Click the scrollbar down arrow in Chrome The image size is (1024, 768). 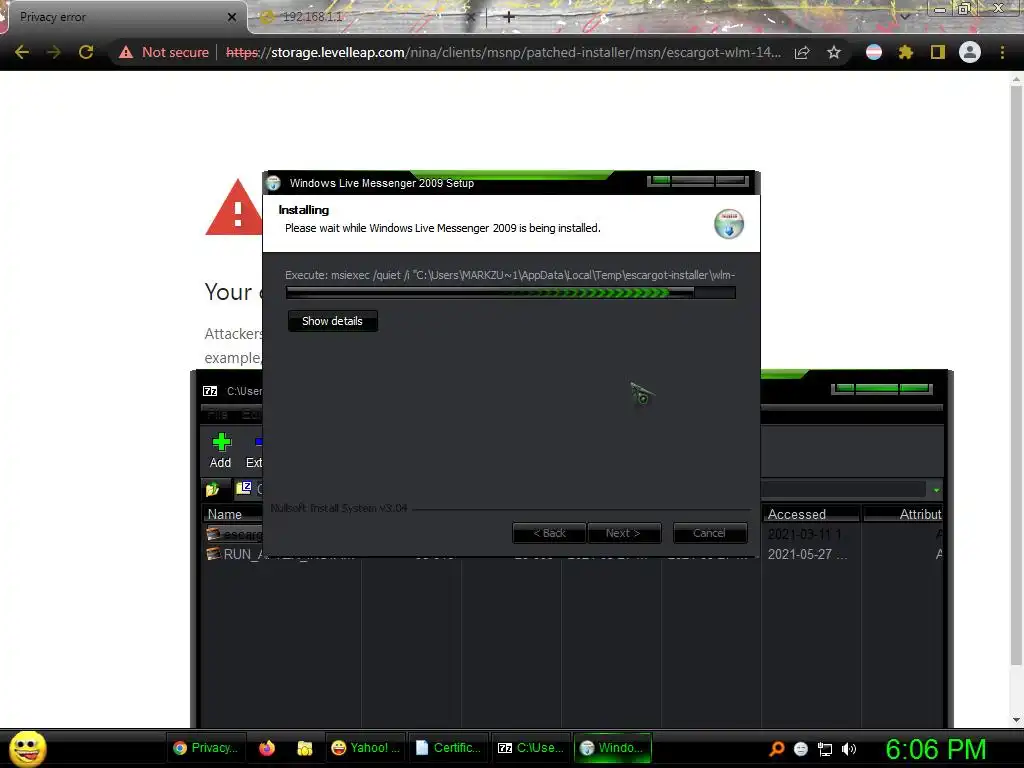[x=1016, y=720]
